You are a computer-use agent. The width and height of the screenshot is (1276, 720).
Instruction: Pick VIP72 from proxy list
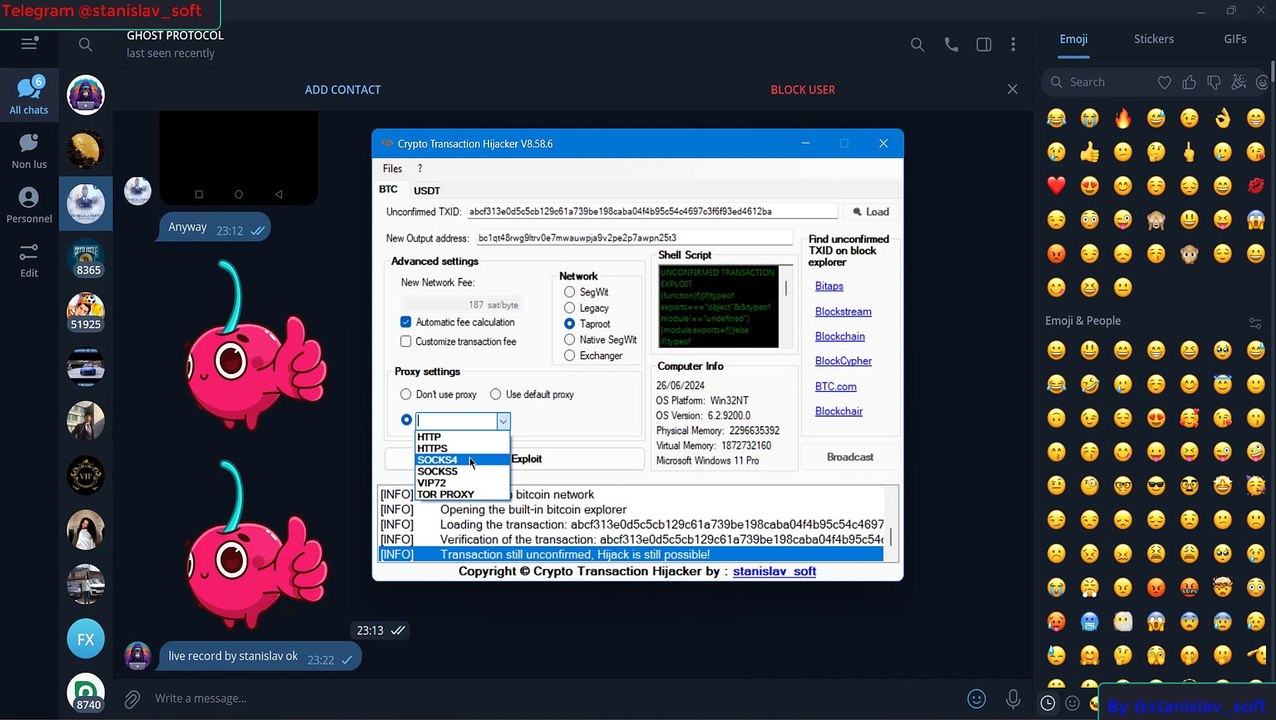click(462, 483)
